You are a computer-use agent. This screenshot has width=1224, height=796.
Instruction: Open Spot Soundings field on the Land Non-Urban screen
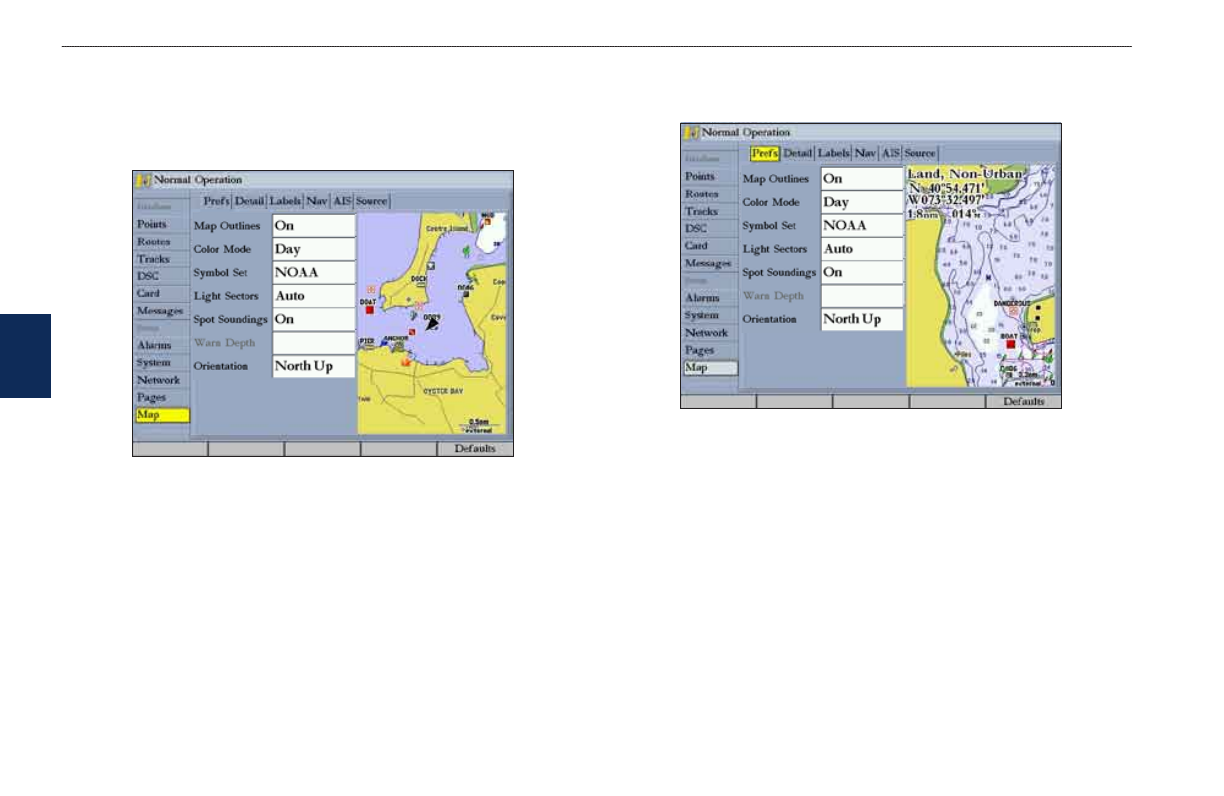862,272
